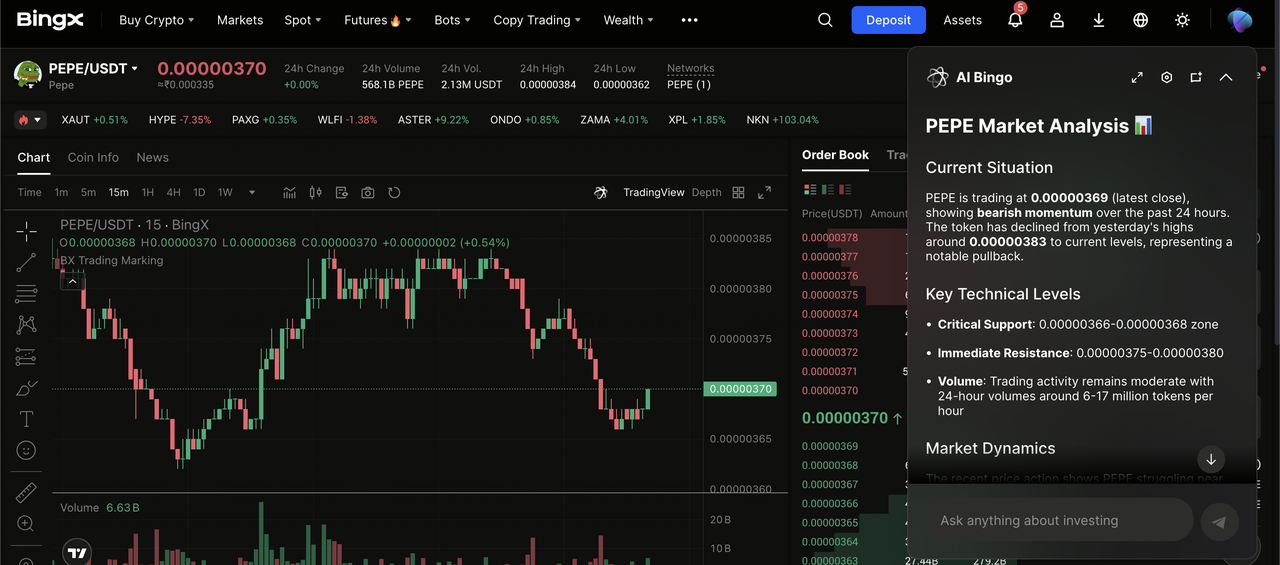Viewport: 1280px width, 565px height.
Task: Pick the brush drawing tool
Action: point(26,388)
